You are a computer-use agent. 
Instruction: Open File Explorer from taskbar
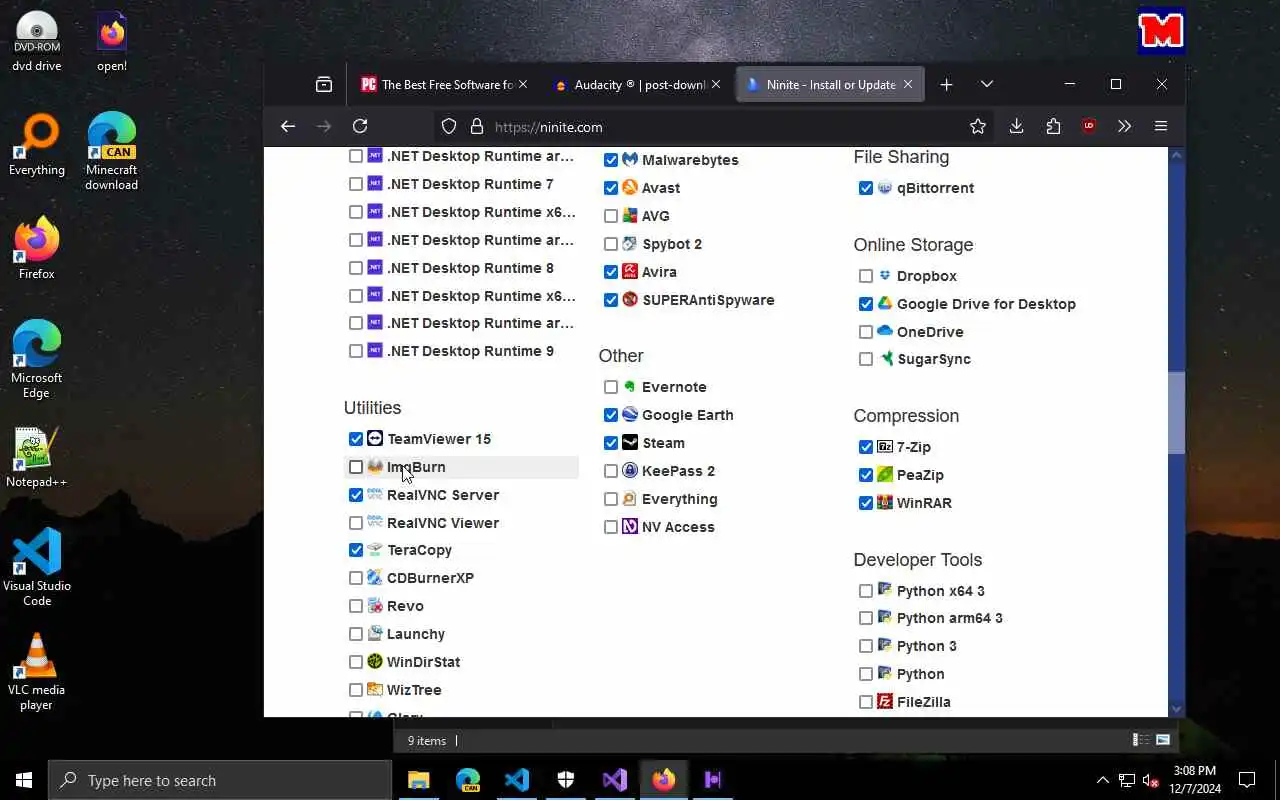(x=419, y=780)
